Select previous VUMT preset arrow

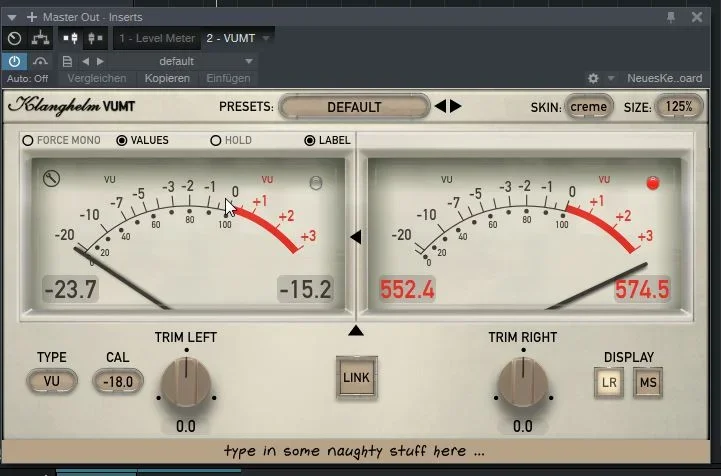click(440, 107)
